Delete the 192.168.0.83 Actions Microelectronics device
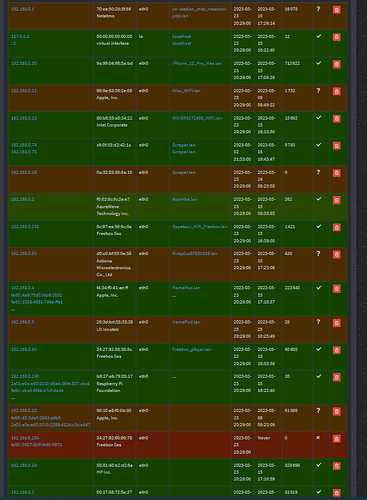367x500 pixels. point(337,255)
